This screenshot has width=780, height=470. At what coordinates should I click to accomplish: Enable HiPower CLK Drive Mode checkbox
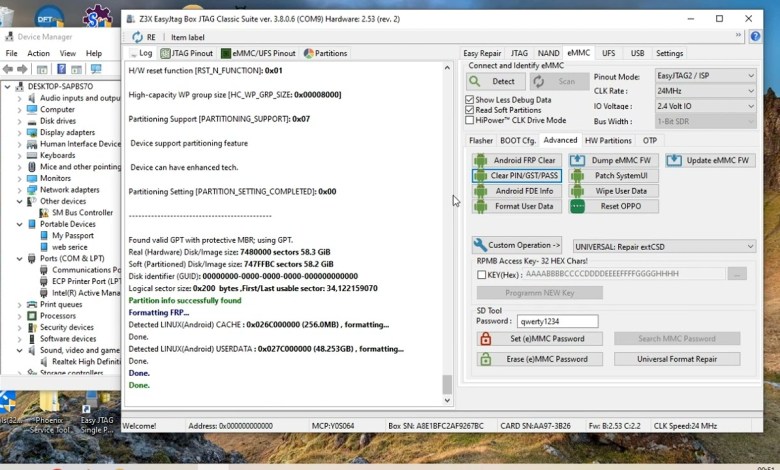(x=469, y=120)
